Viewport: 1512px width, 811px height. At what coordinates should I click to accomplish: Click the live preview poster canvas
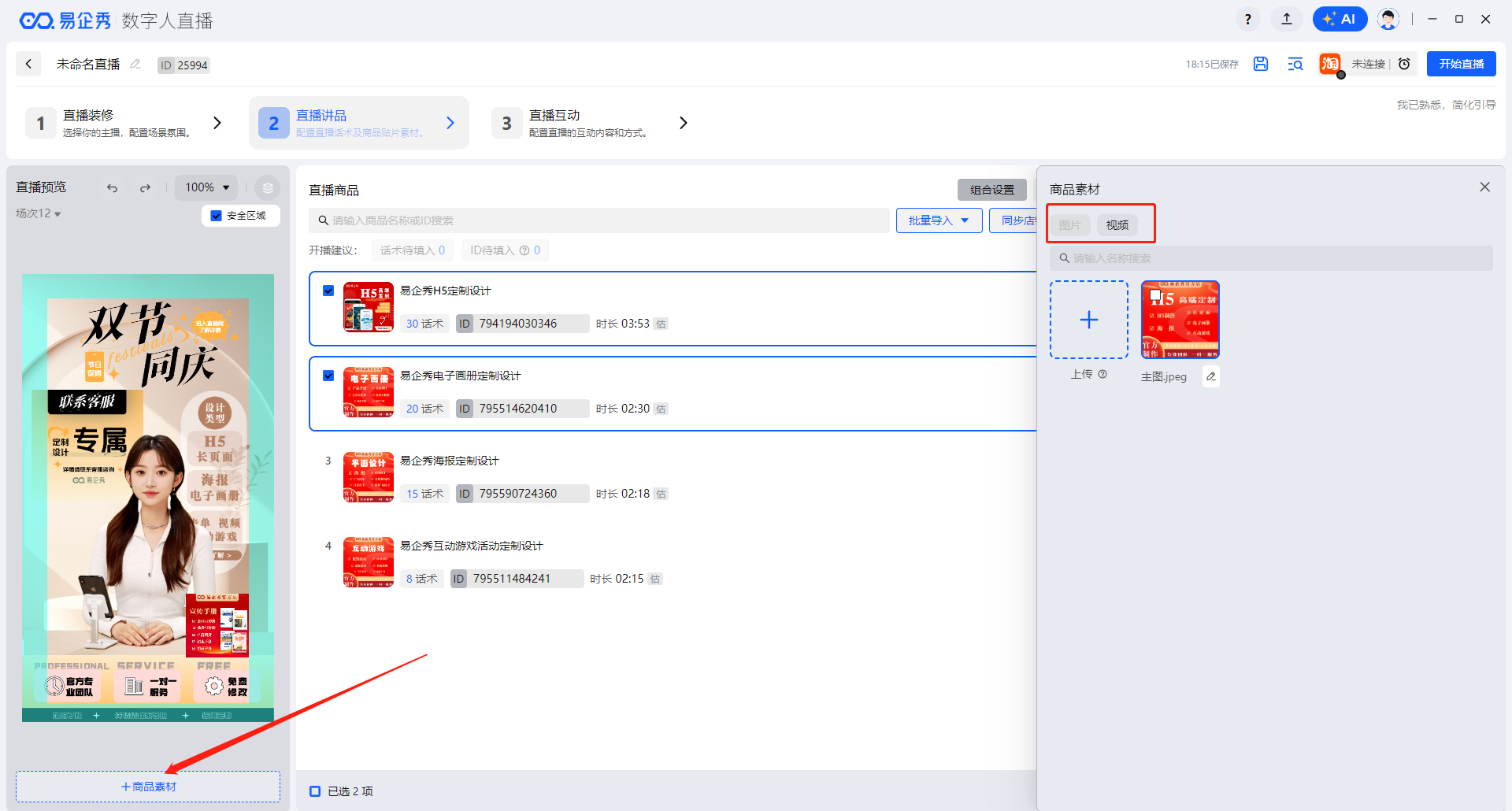coord(148,498)
